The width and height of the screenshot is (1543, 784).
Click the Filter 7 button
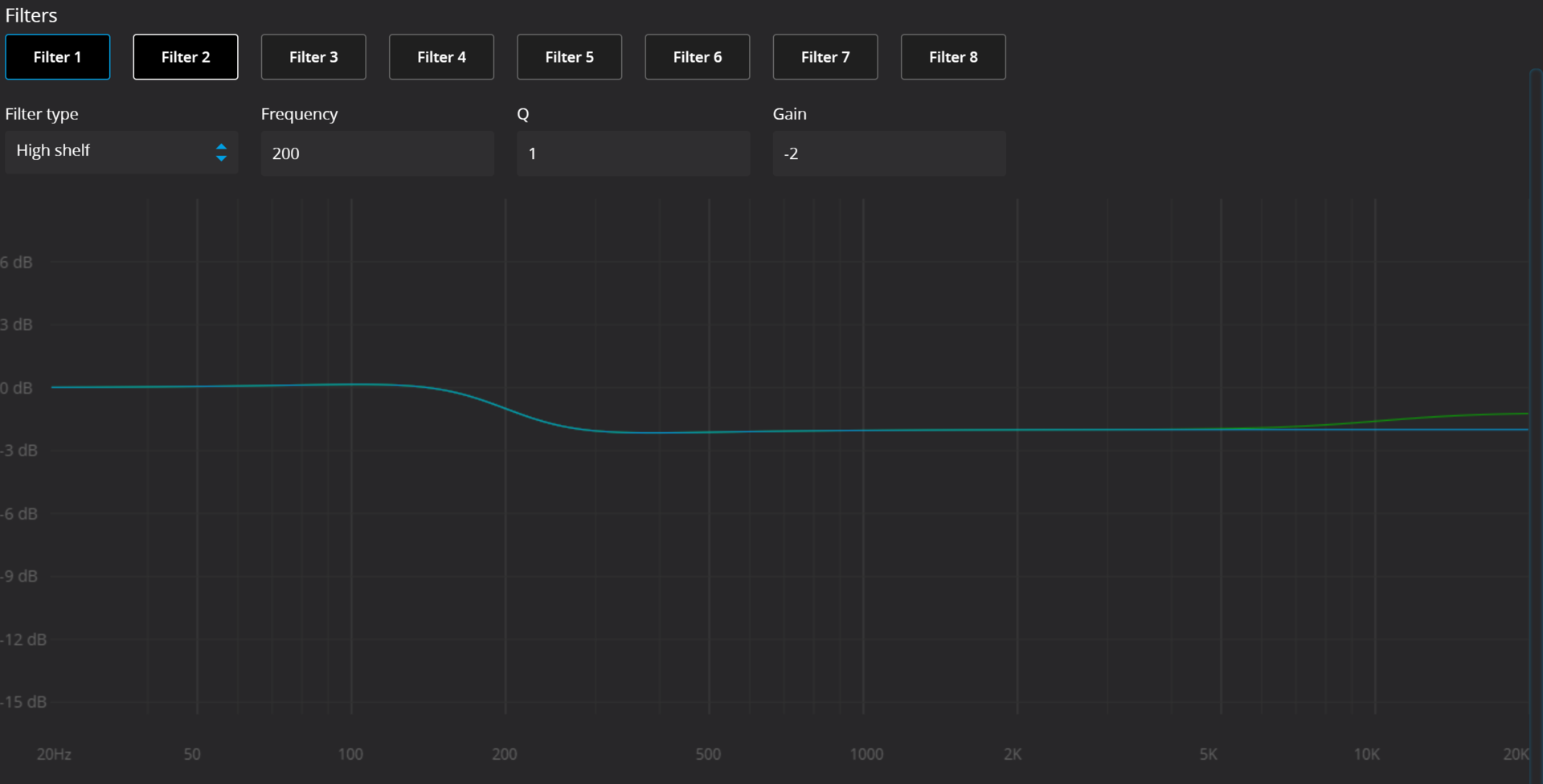click(x=825, y=57)
